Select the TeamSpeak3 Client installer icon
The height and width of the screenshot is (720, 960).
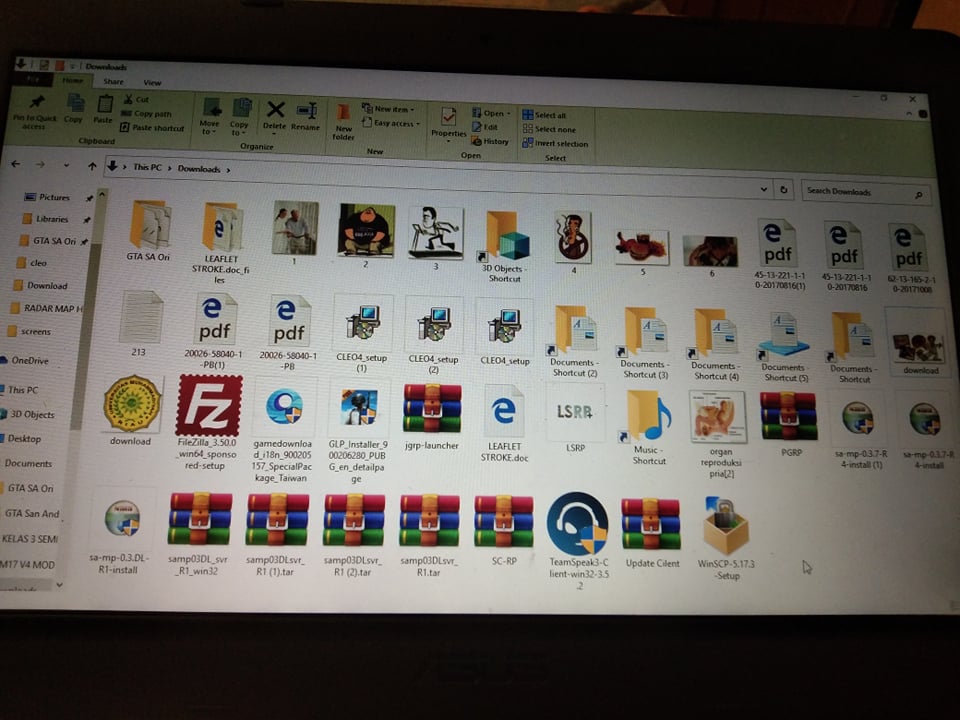(x=578, y=523)
